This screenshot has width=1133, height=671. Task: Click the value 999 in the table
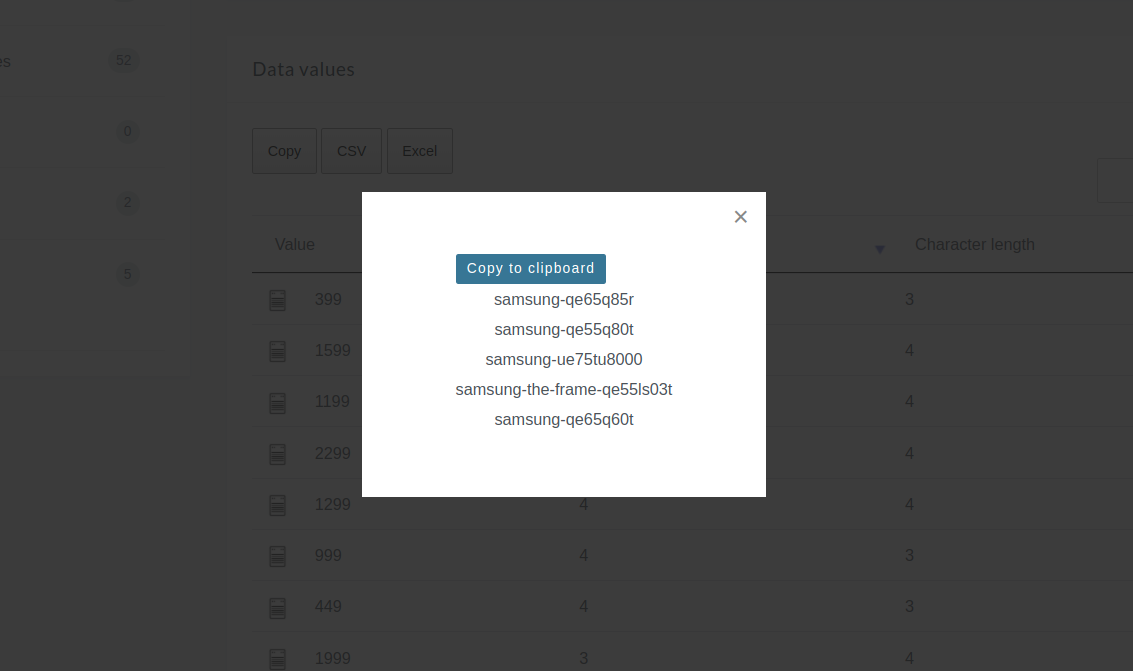click(328, 555)
